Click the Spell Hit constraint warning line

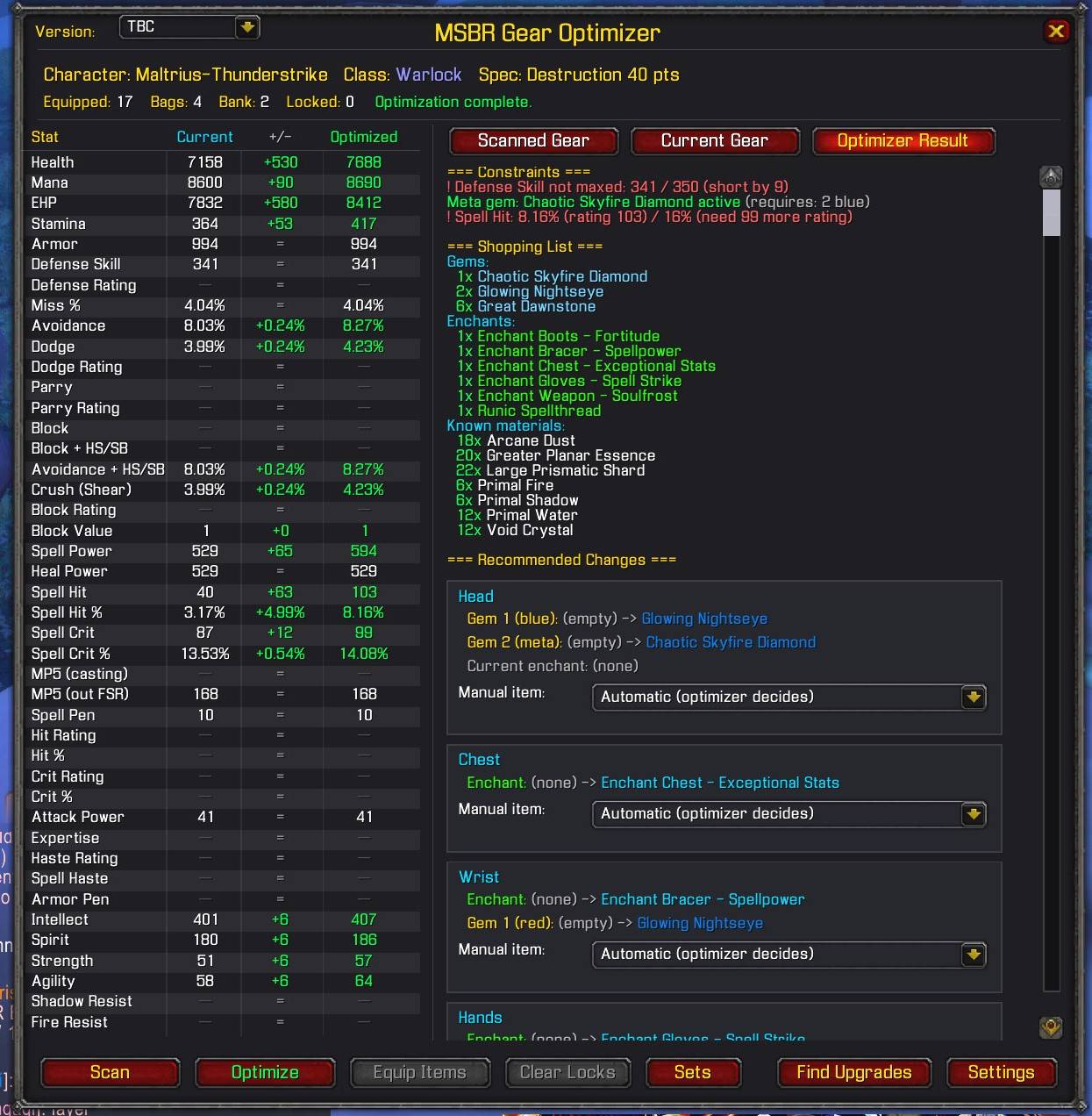point(649,217)
